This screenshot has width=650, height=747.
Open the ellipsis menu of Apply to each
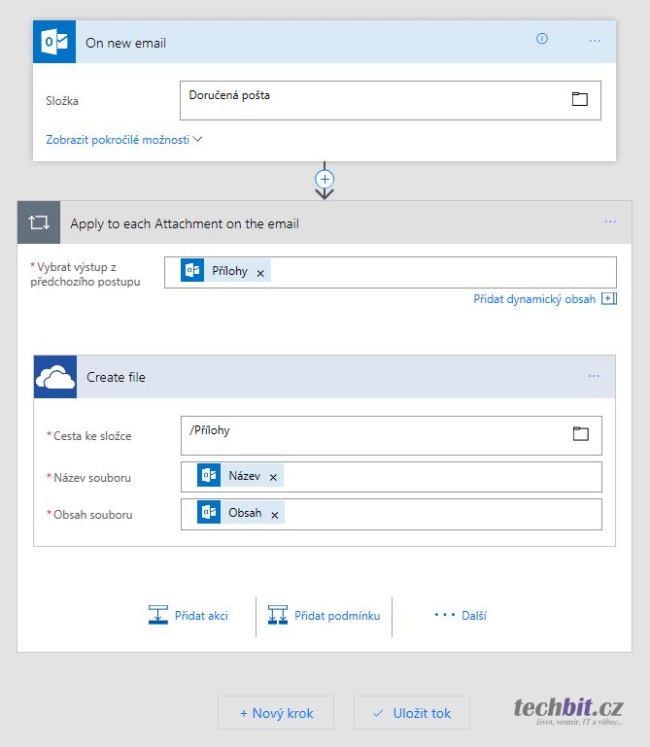(x=610, y=222)
